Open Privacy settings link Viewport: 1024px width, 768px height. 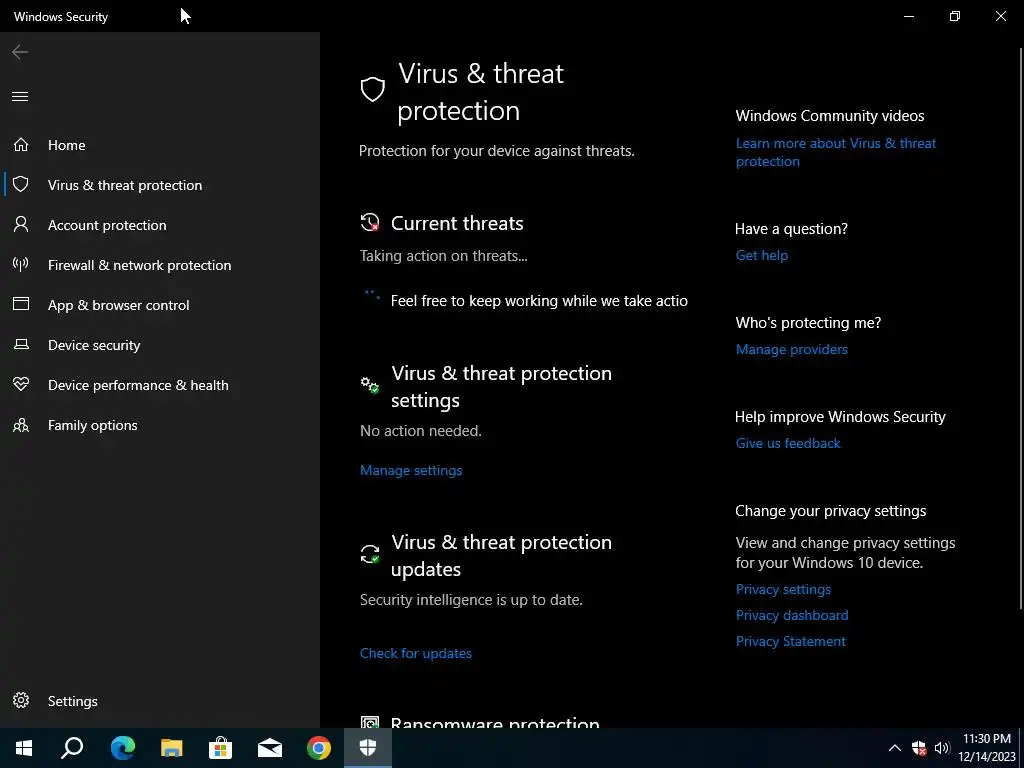(x=783, y=589)
